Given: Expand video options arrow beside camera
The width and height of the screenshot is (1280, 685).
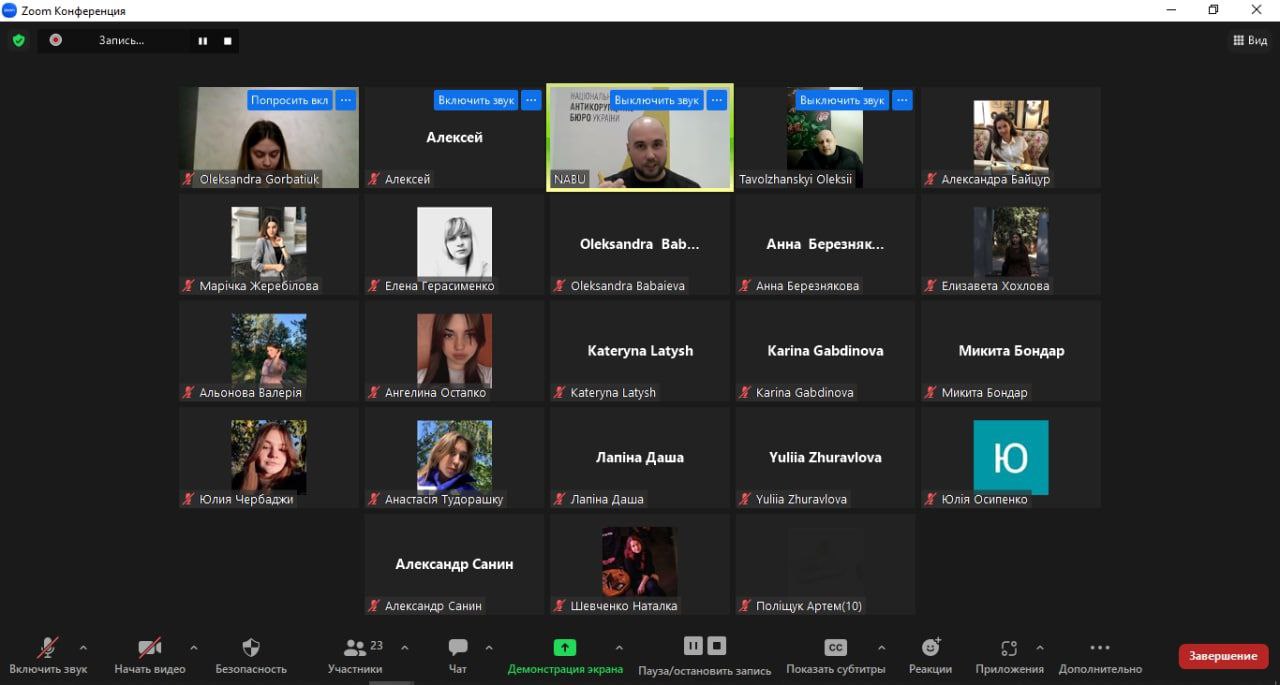Looking at the screenshot, I should click(193, 647).
